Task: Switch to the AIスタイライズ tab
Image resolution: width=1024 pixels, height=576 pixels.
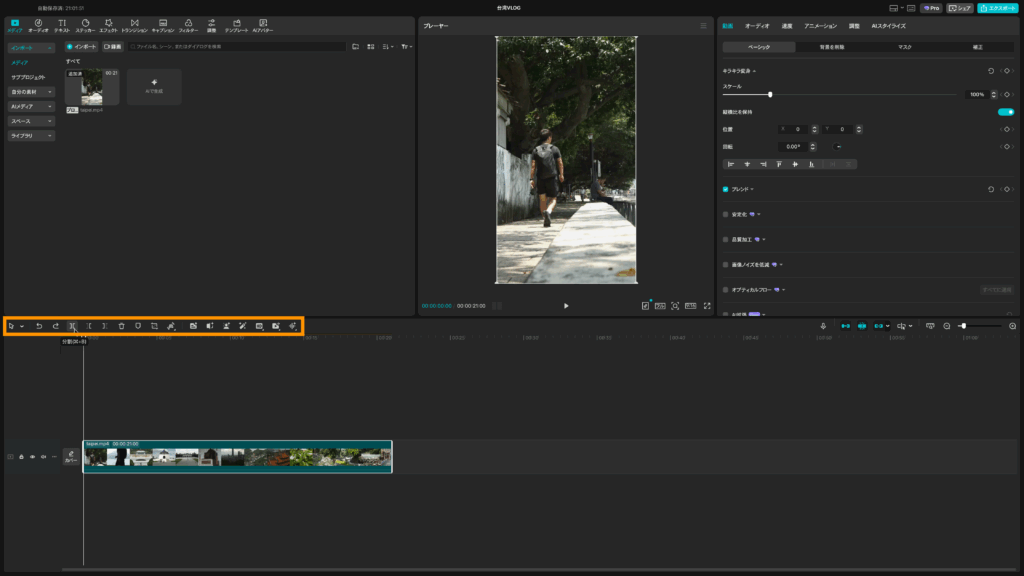Action: click(x=888, y=26)
